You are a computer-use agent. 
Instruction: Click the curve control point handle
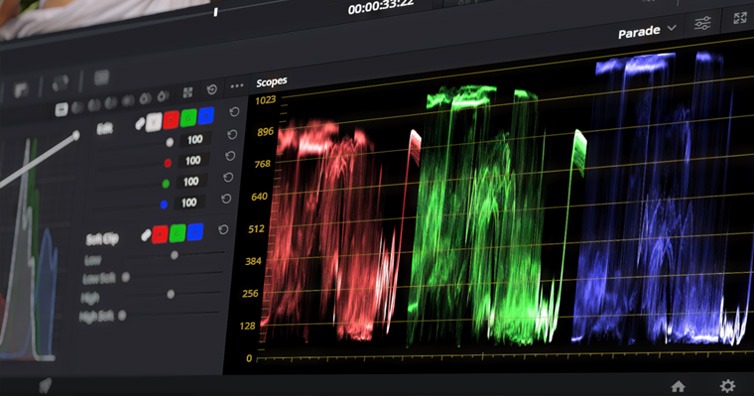pos(76,136)
